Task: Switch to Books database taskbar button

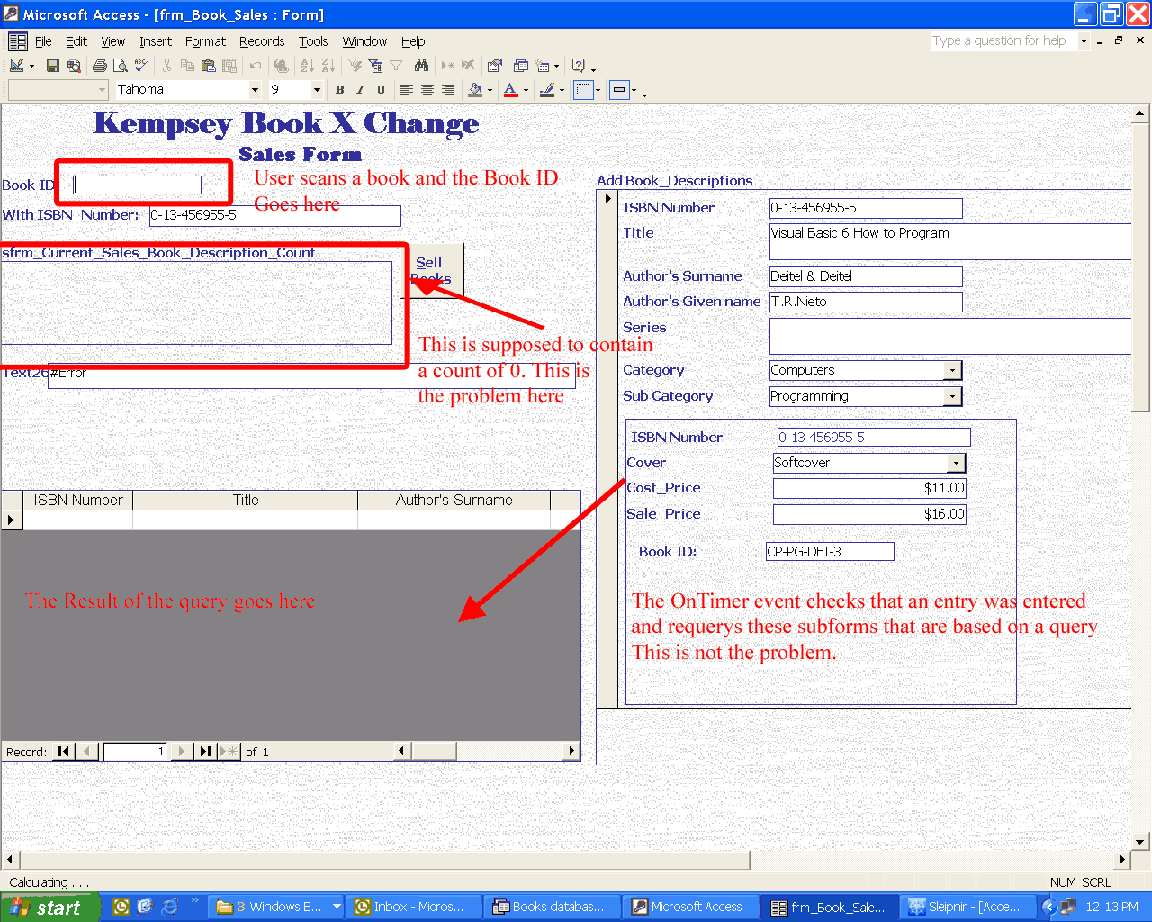Action: pos(551,907)
